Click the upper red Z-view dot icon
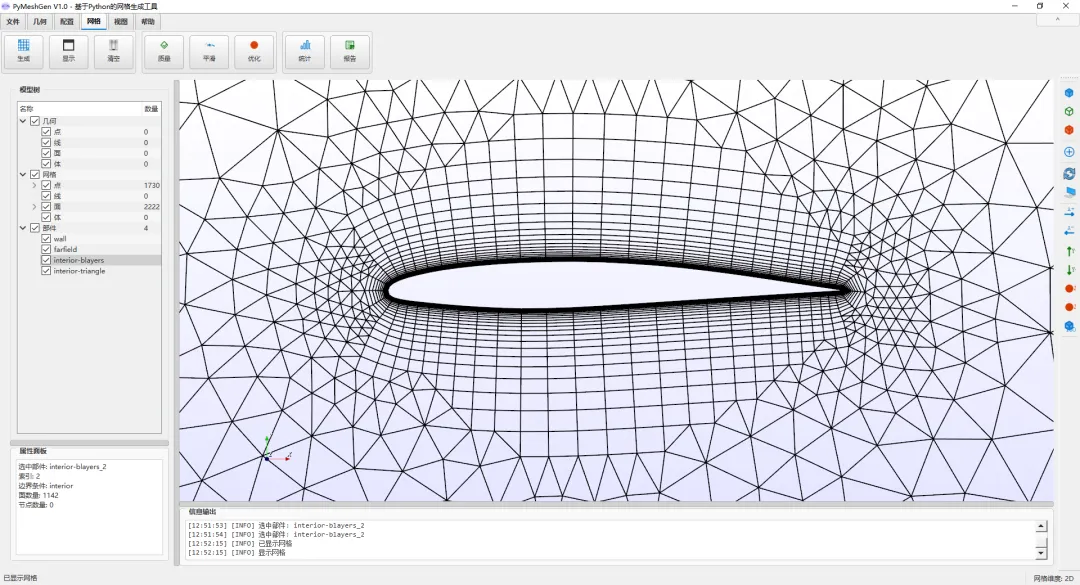Screen dimensions: 1080x585 [x=1069, y=288]
